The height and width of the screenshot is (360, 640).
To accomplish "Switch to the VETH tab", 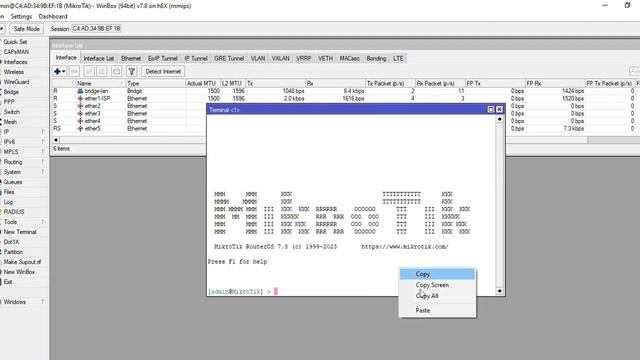I will click(x=325, y=58).
